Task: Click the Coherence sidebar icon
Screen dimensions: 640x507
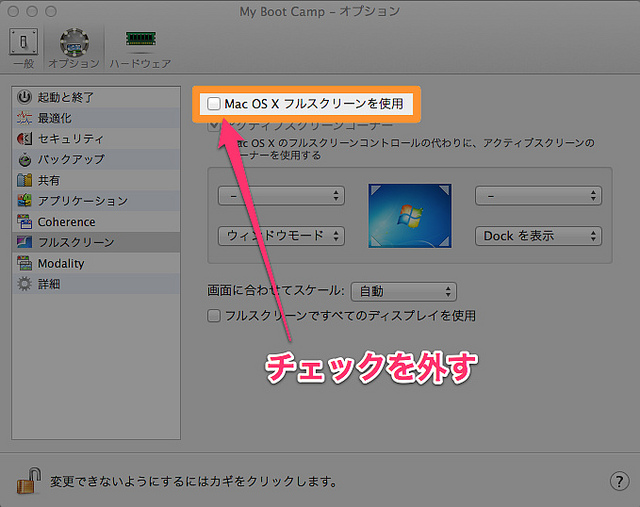Action: [x=24, y=222]
